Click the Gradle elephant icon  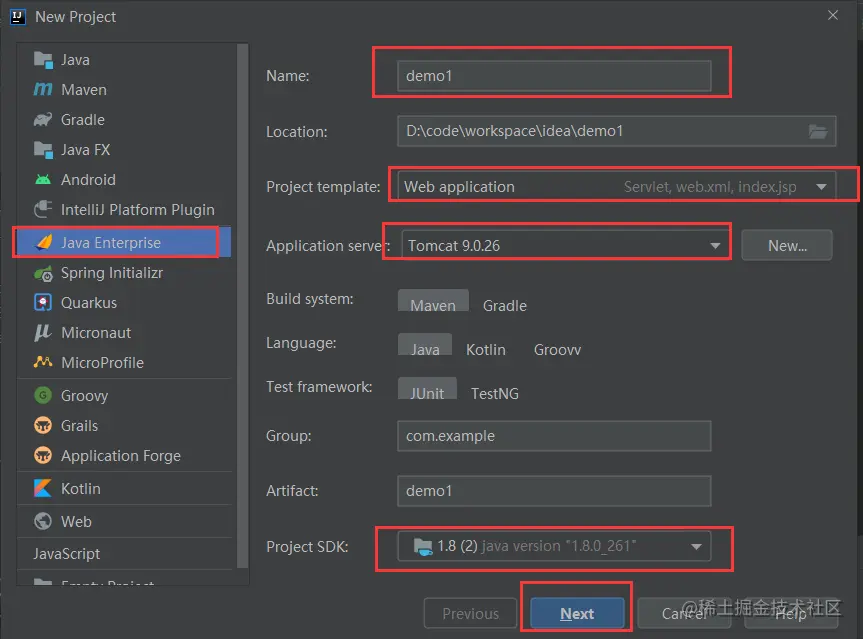[x=43, y=119]
